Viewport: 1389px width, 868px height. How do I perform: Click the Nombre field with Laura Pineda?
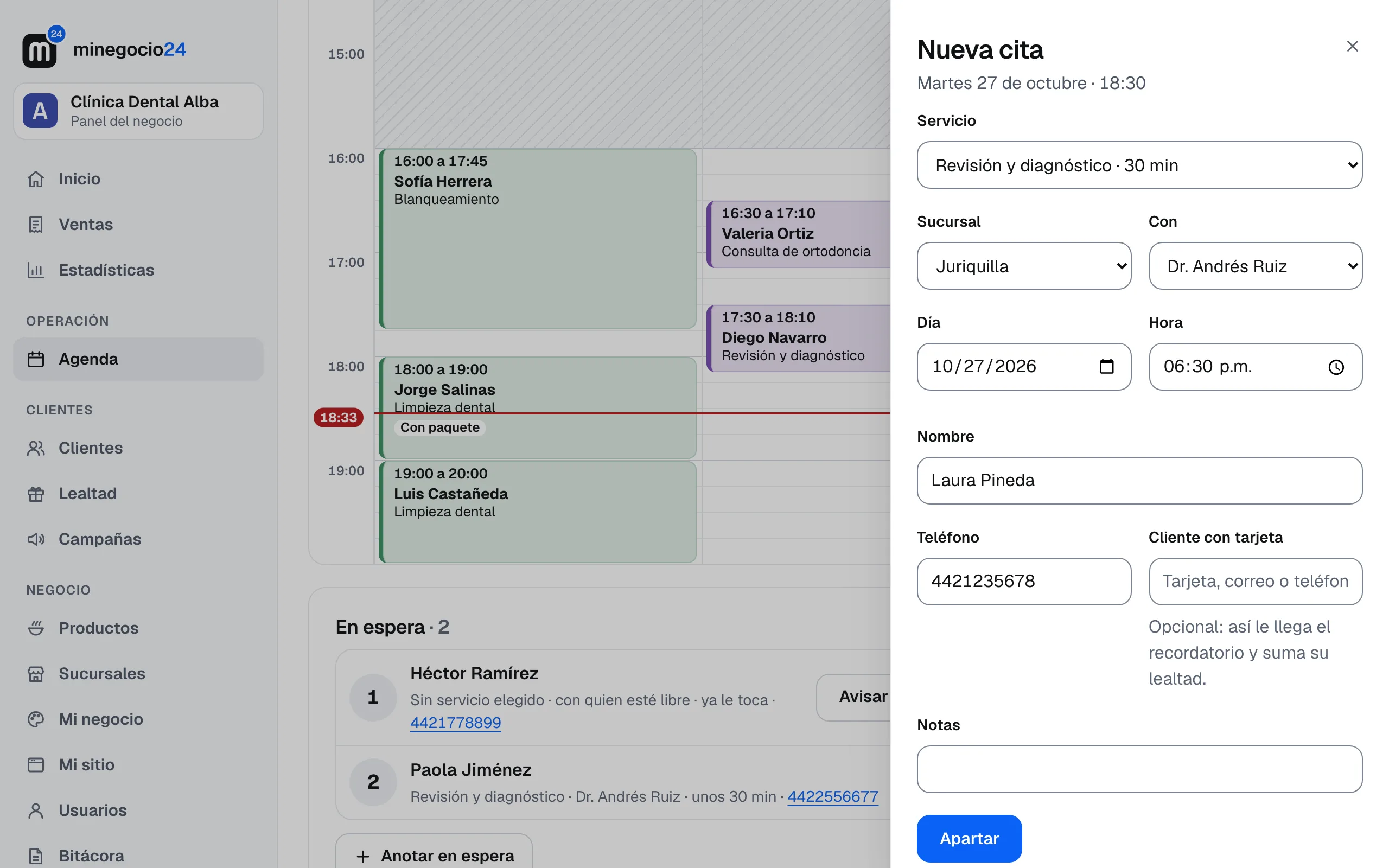pyautogui.click(x=1139, y=481)
